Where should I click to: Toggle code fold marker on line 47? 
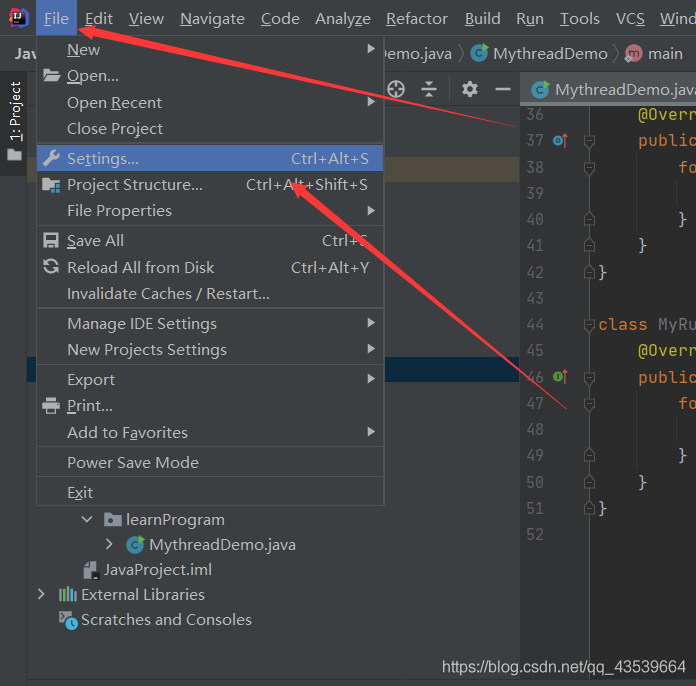point(589,404)
